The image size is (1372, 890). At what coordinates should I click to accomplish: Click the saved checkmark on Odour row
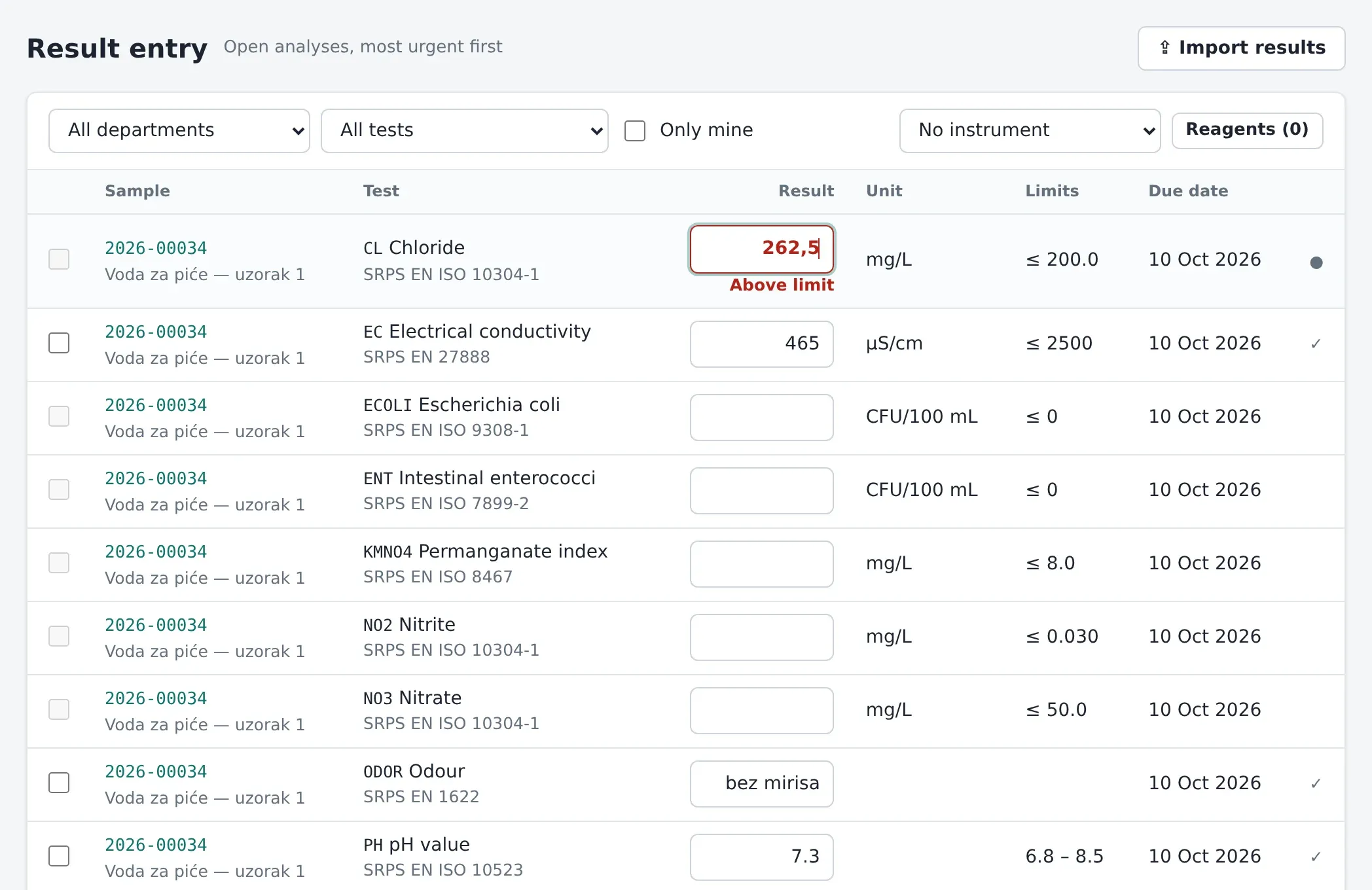(x=1316, y=783)
